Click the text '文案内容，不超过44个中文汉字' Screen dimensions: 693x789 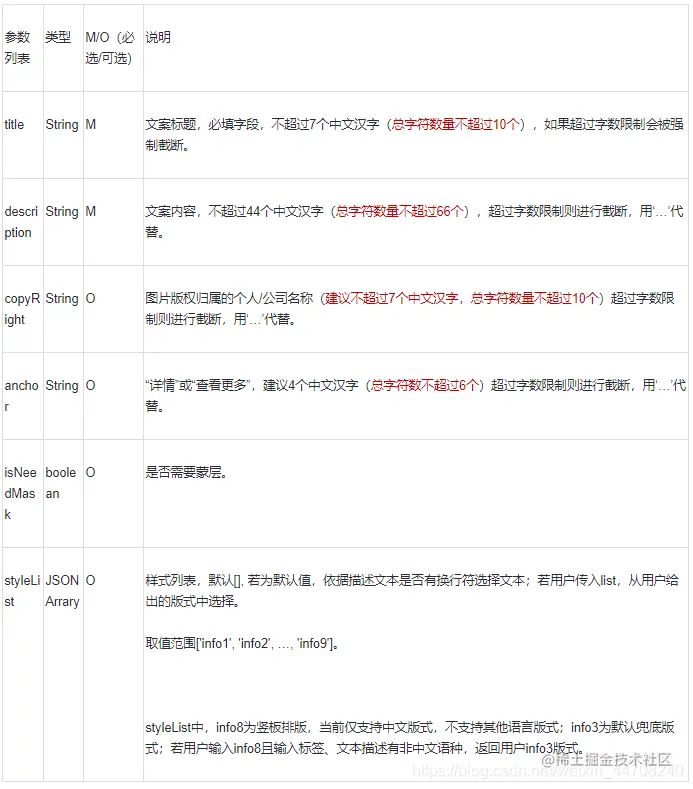pos(234,211)
